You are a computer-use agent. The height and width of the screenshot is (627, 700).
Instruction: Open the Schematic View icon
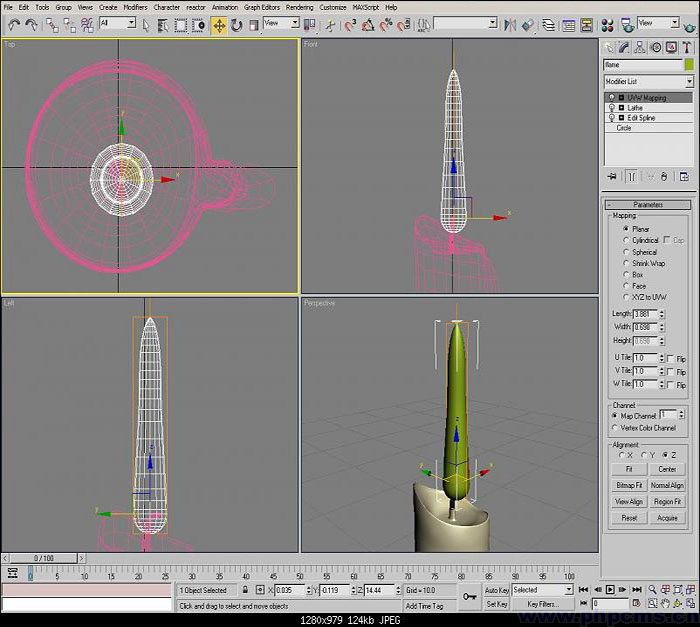(x=586, y=25)
